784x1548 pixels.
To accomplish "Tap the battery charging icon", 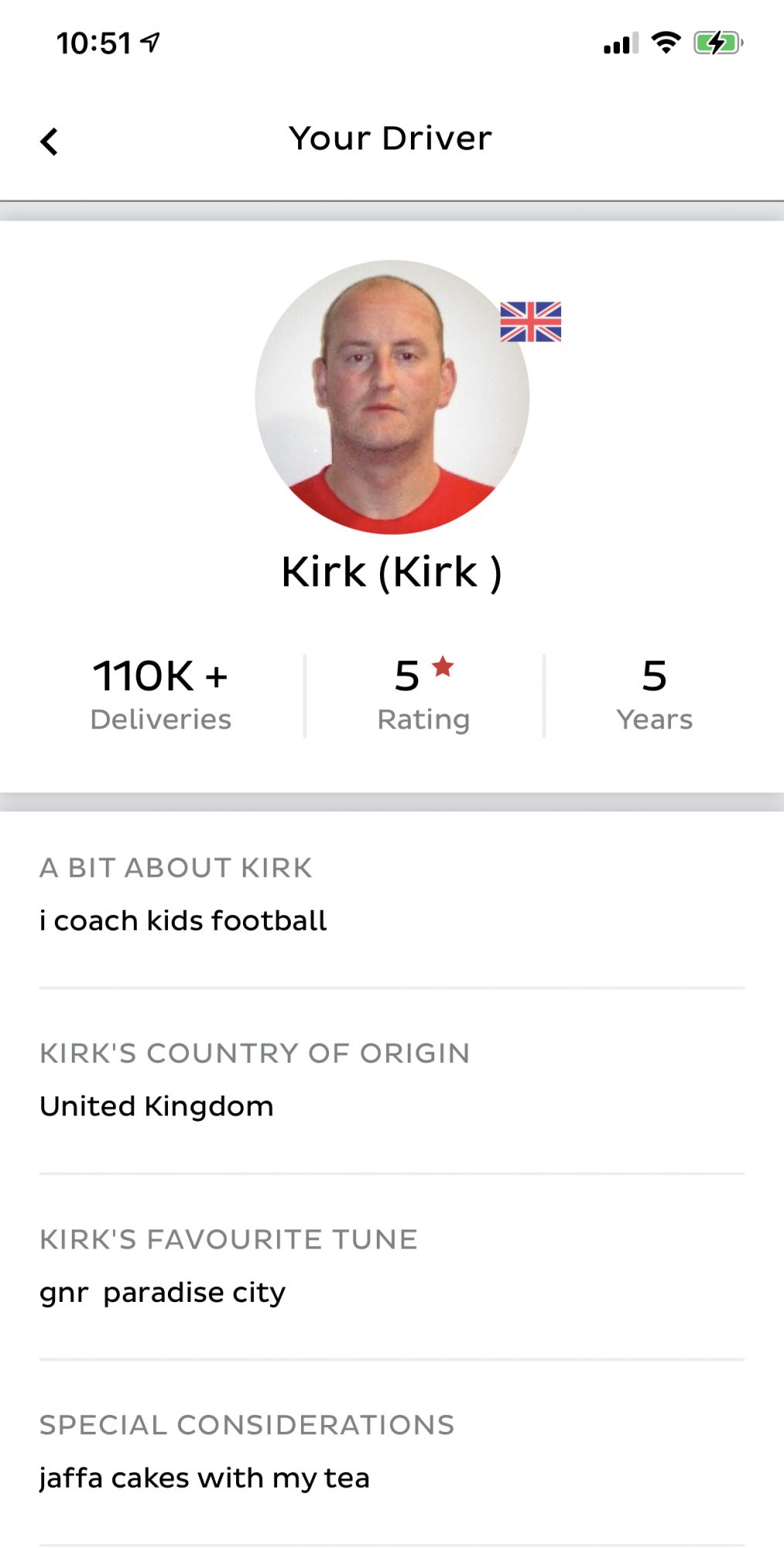I will 717,43.
